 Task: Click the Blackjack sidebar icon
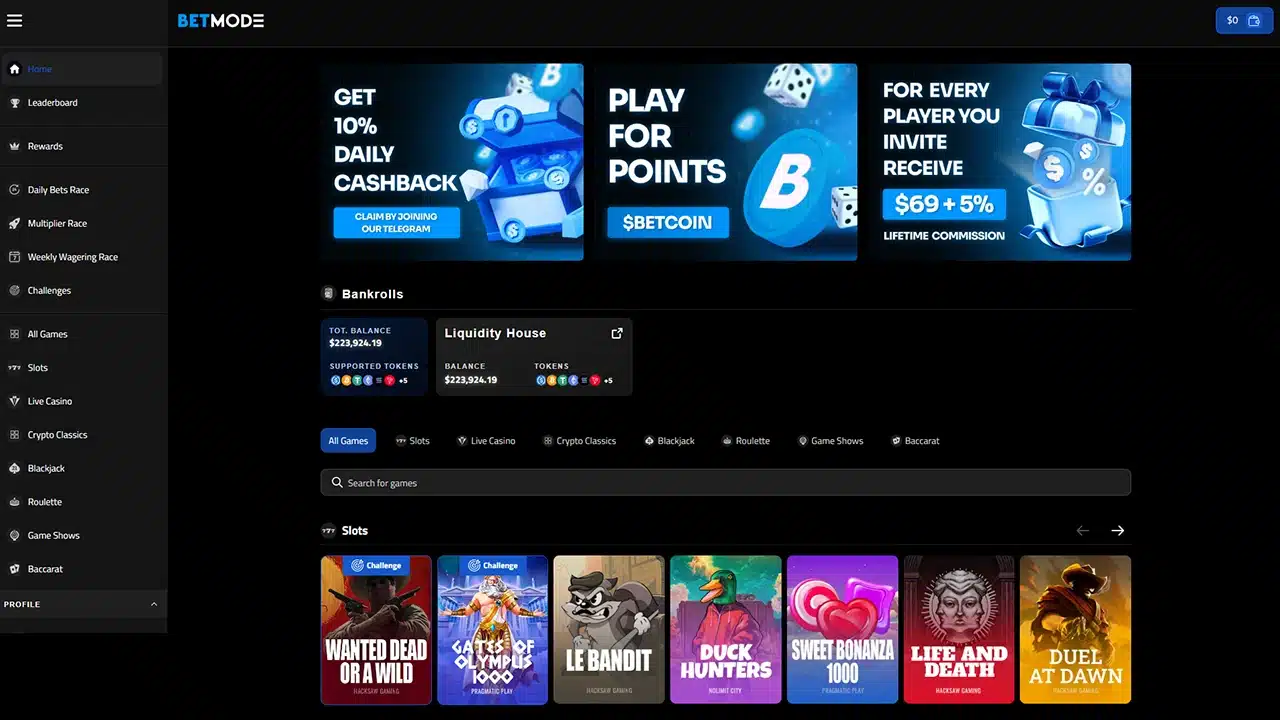pos(14,468)
